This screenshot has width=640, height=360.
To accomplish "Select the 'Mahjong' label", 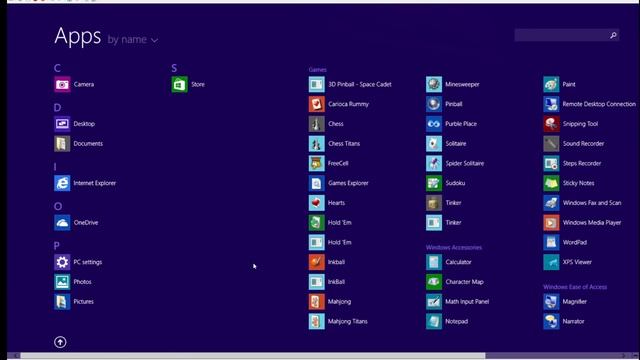I will tap(340, 302).
